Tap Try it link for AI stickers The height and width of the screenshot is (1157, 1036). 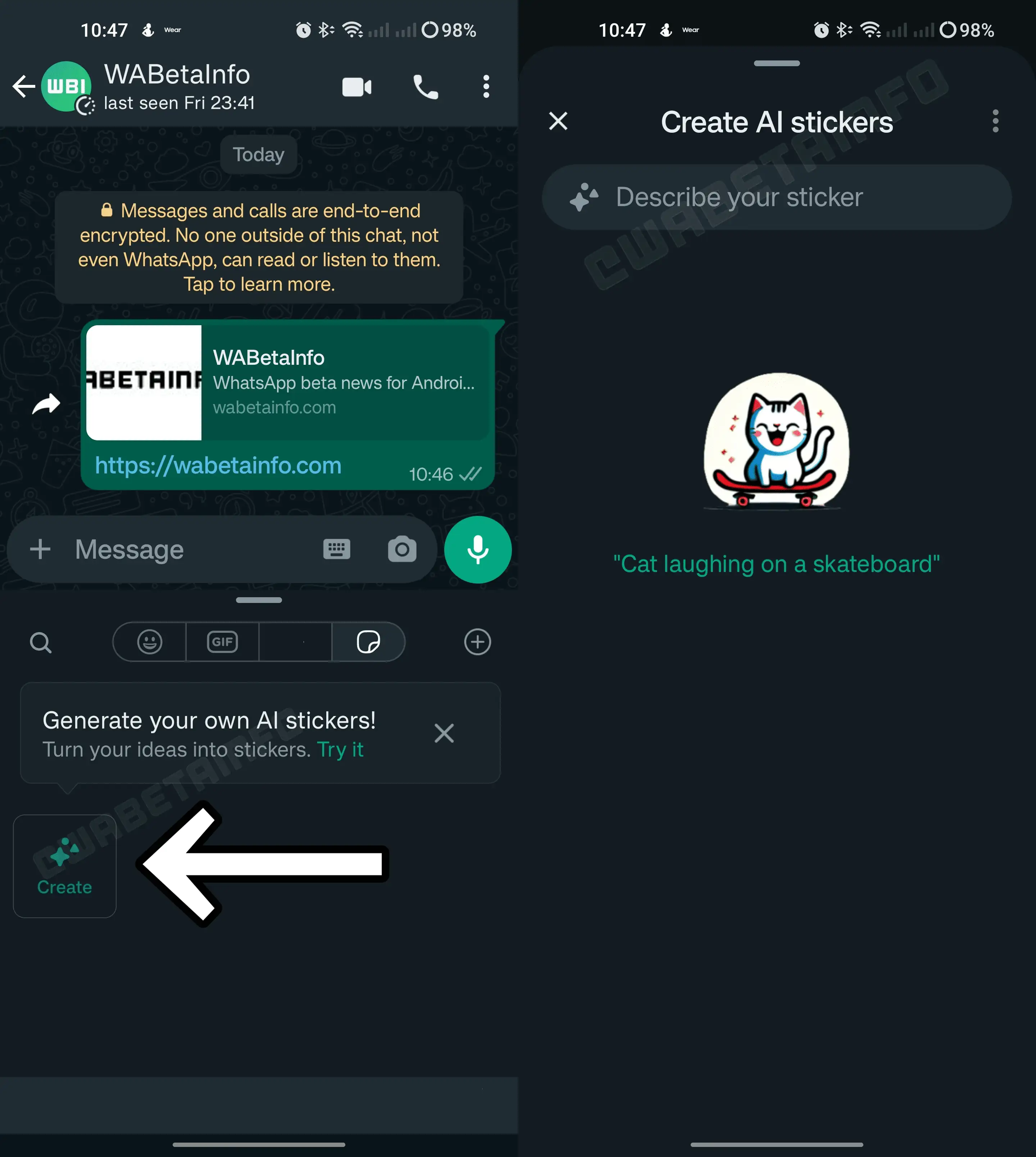[x=341, y=749]
